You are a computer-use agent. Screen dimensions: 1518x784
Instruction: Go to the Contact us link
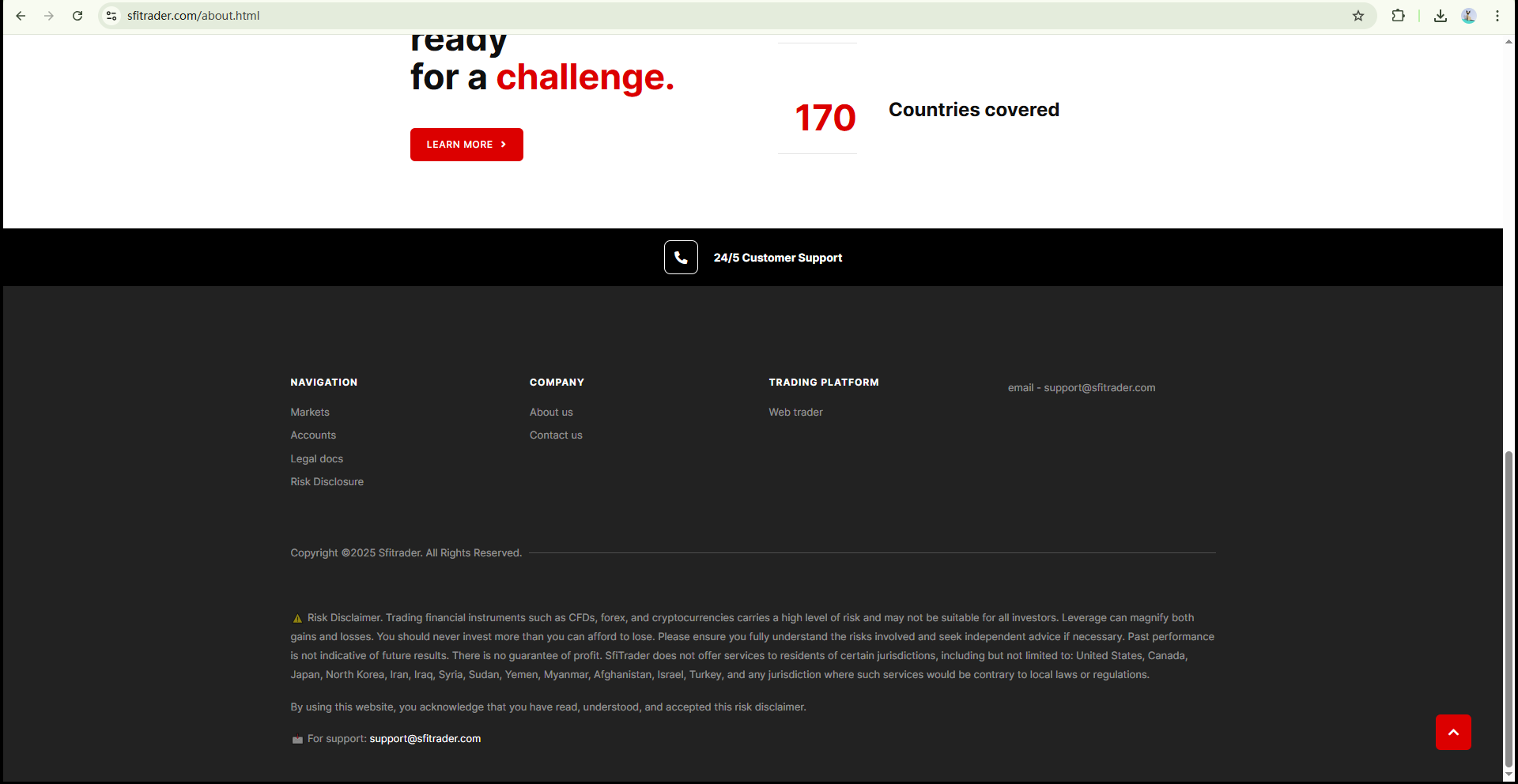tap(556, 435)
